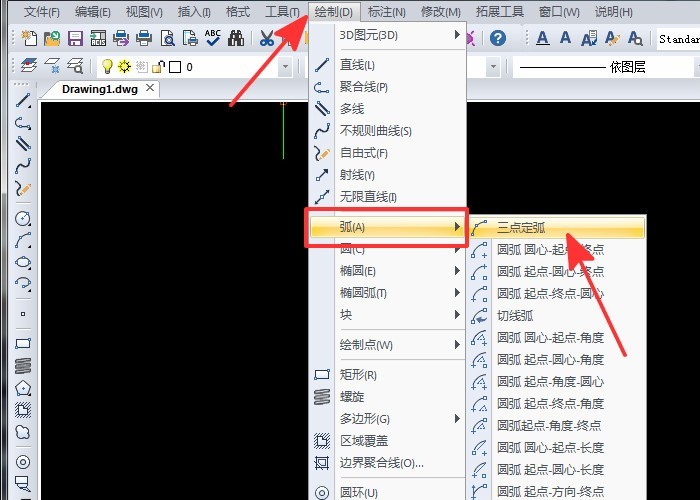Screen dimensions: 700x500
Task: Open the Standard text style dropdown
Action: 678,39
